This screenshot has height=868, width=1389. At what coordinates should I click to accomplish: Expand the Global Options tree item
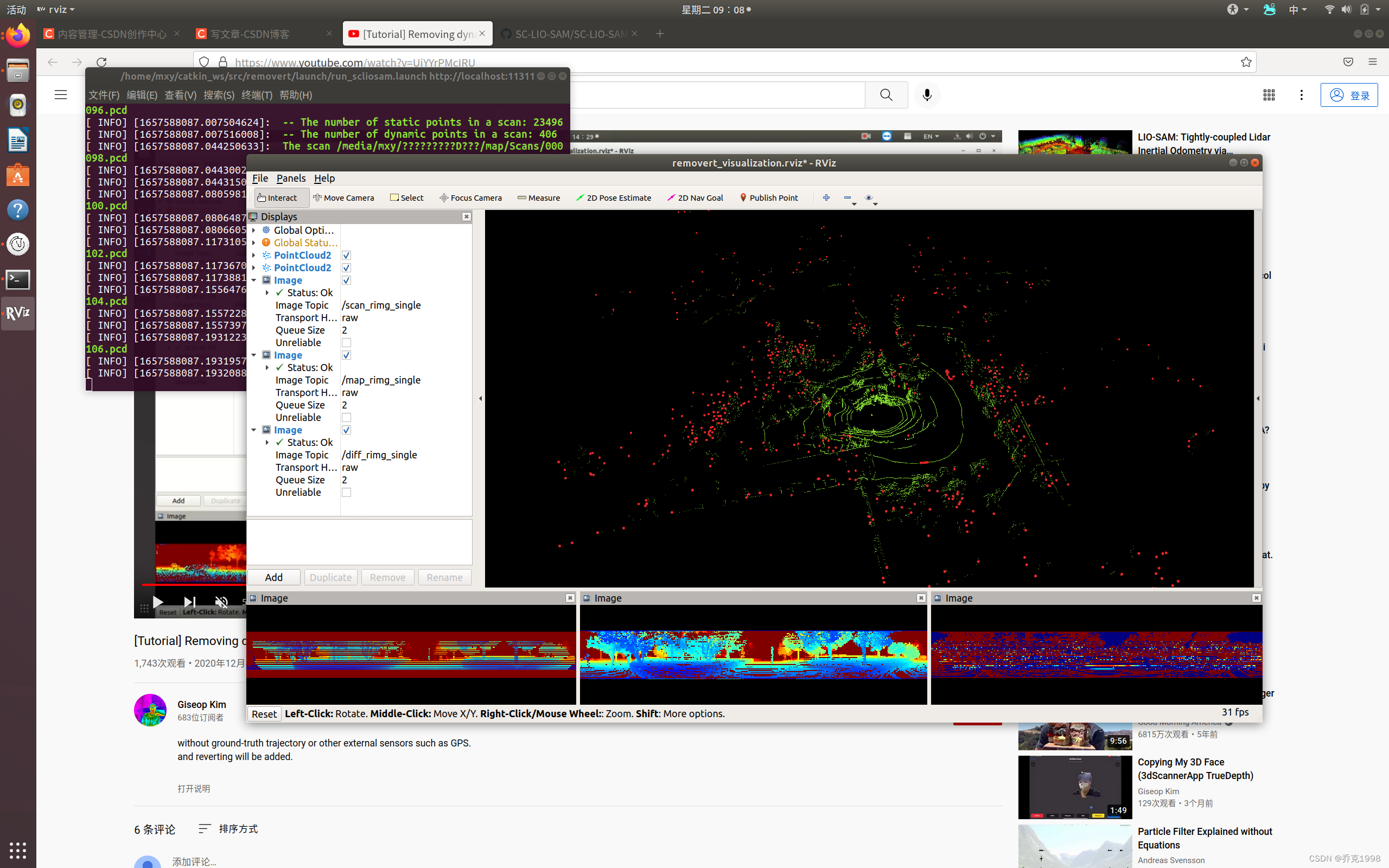pos(254,230)
